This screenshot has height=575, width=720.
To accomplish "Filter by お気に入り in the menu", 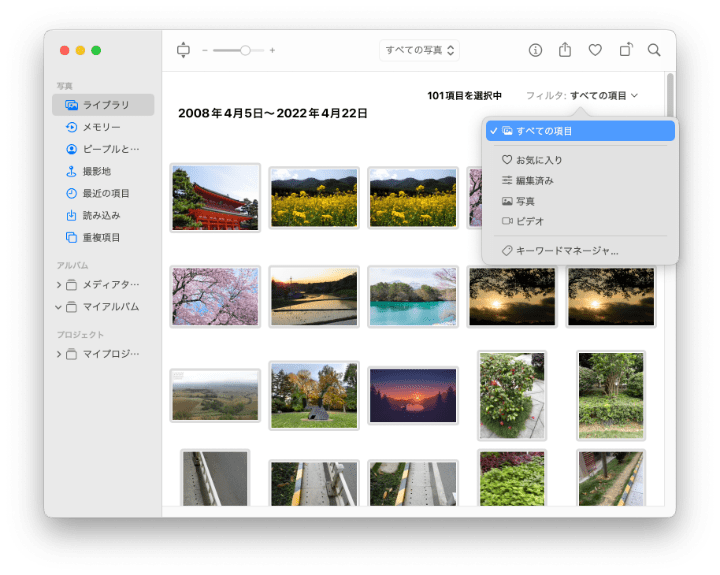I will [538, 160].
